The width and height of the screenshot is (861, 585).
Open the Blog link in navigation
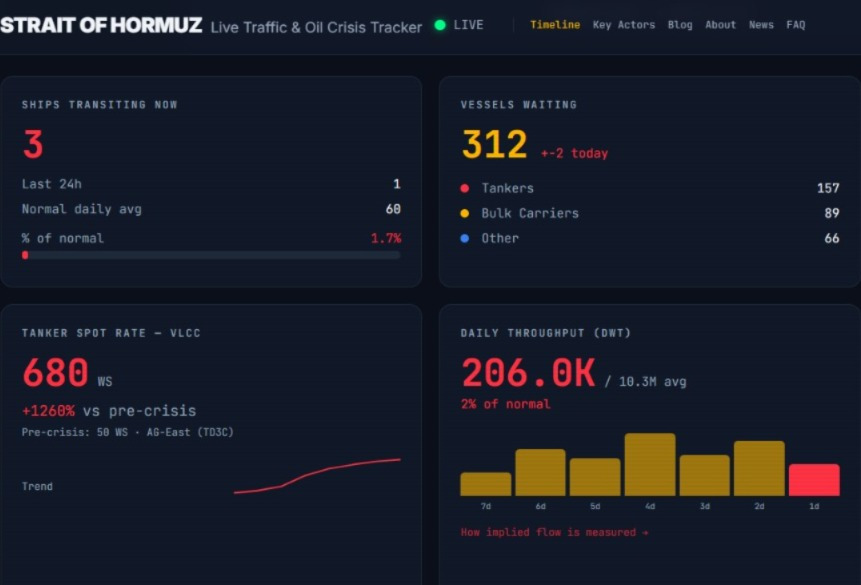(x=680, y=25)
